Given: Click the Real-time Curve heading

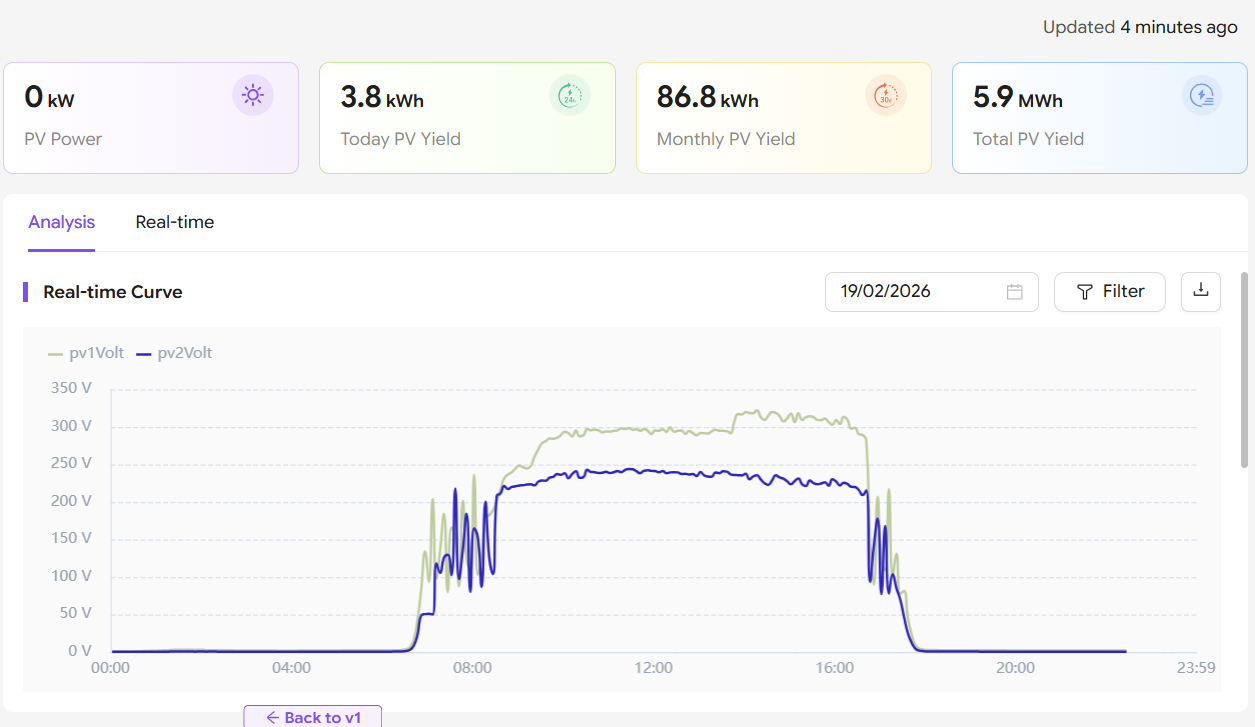Looking at the screenshot, I should point(113,292).
